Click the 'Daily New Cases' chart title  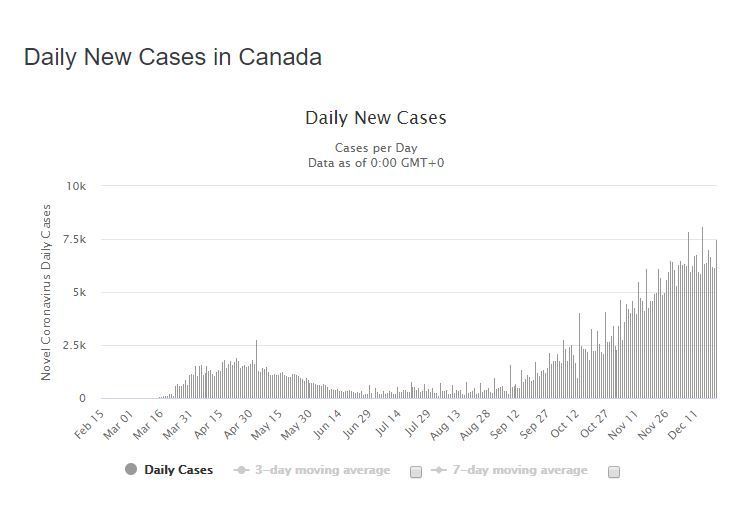point(375,118)
